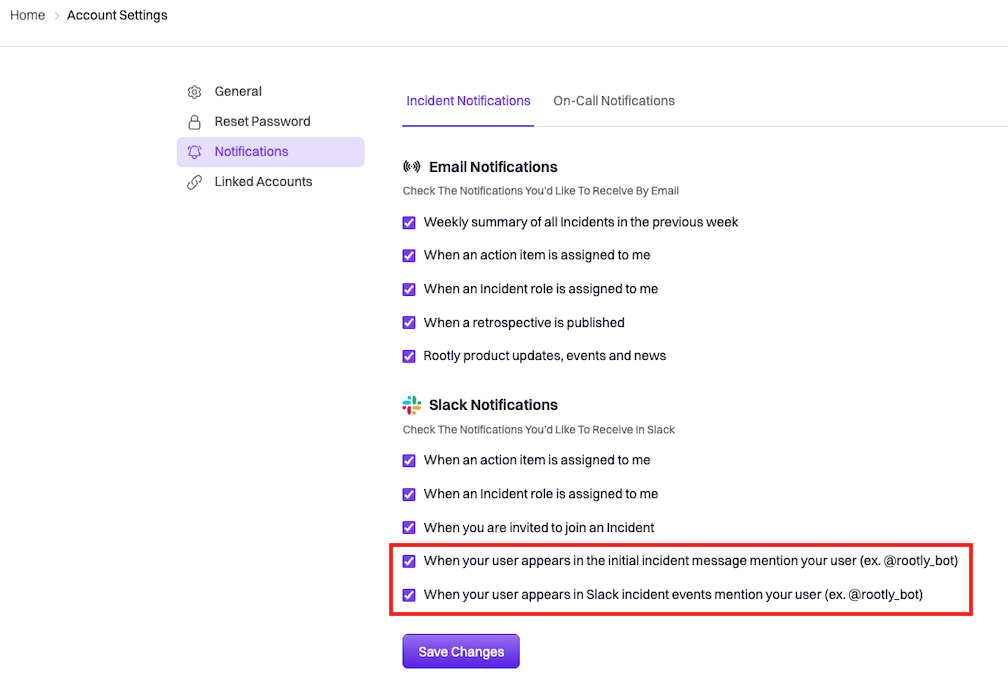Select Notifications in the sidebar

coord(271,152)
